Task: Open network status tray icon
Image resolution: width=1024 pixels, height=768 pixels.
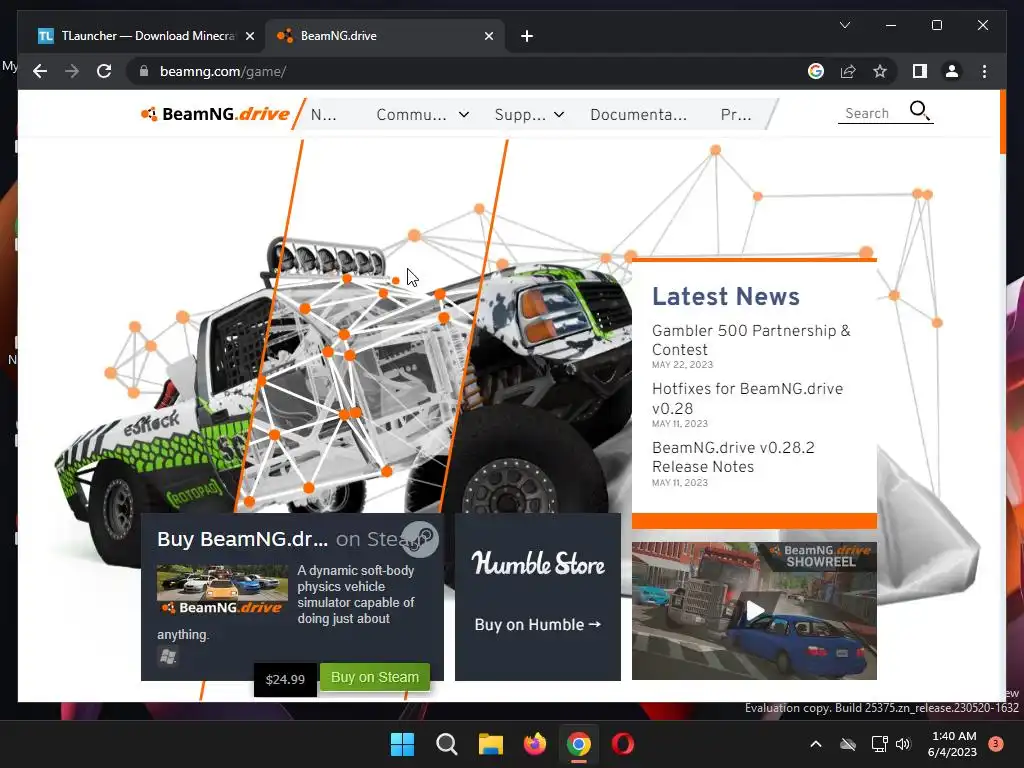Action: click(880, 744)
